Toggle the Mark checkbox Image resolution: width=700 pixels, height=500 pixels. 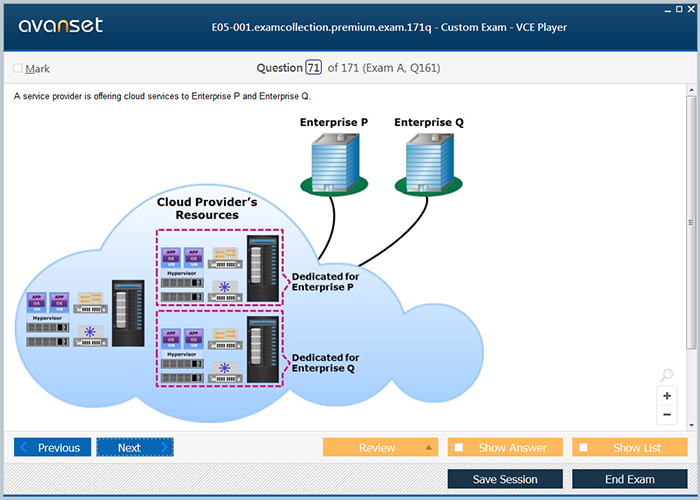click(18, 69)
